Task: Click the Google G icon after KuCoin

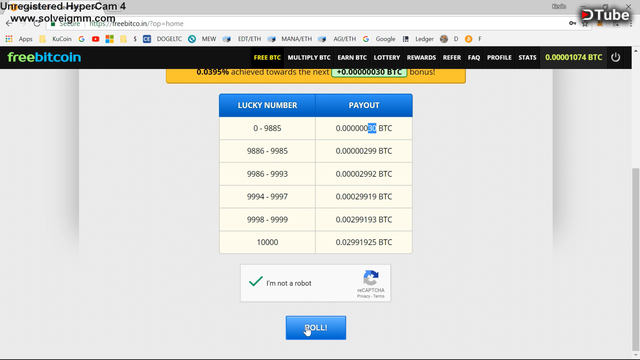Action: click(x=82, y=39)
